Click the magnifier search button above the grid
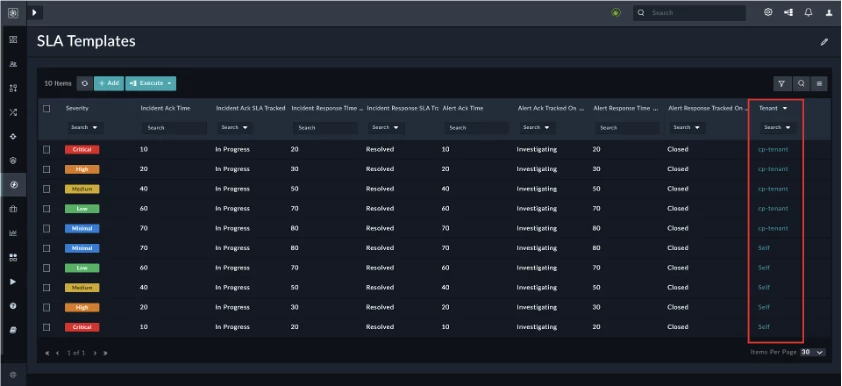 (801, 83)
